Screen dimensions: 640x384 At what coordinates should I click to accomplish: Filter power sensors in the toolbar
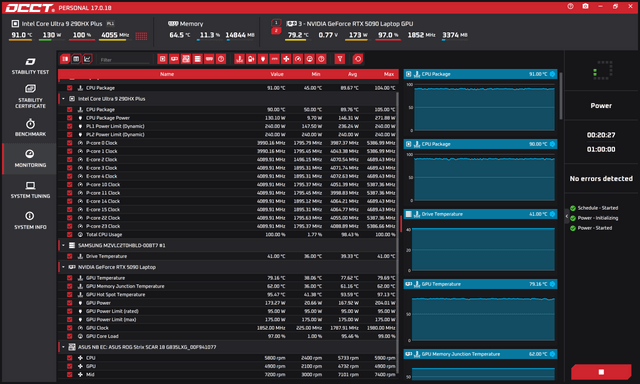pos(263,59)
